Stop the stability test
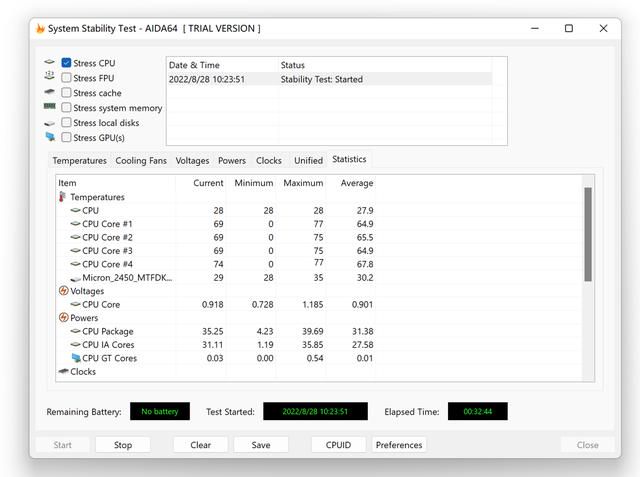640x477 pixels. pyautogui.click(x=123, y=445)
